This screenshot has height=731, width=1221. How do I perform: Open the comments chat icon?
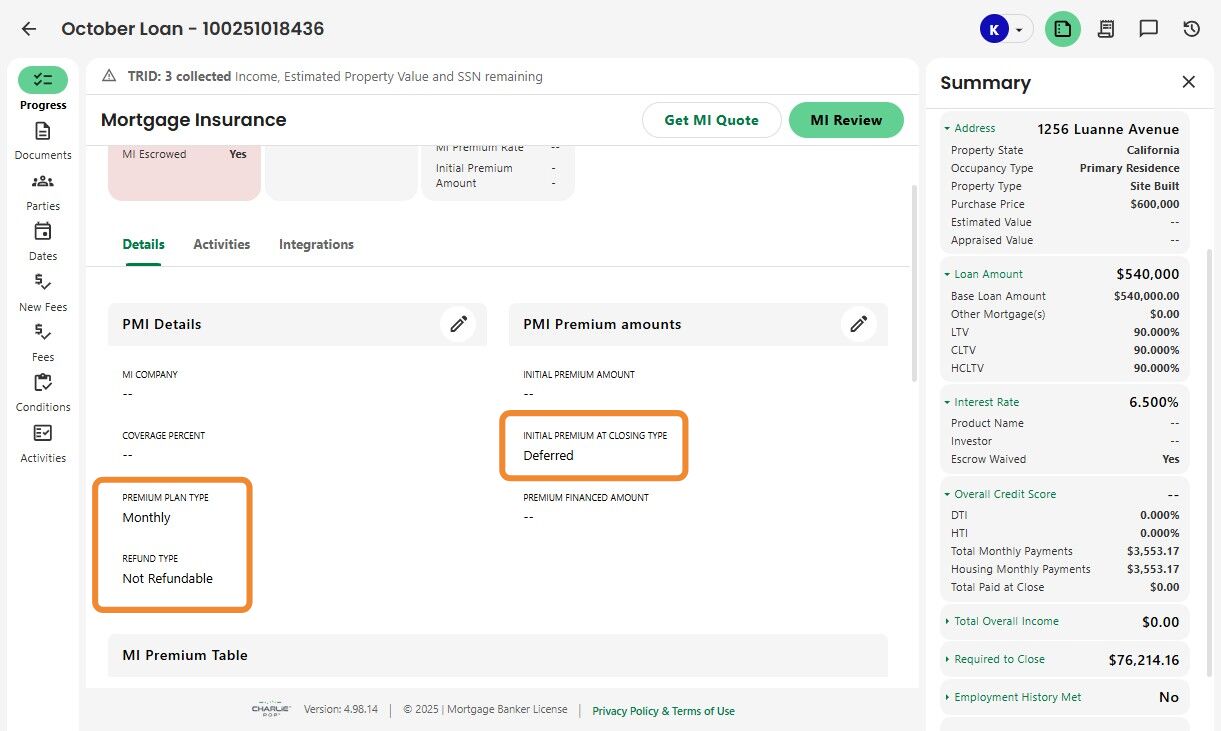click(1148, 29)
